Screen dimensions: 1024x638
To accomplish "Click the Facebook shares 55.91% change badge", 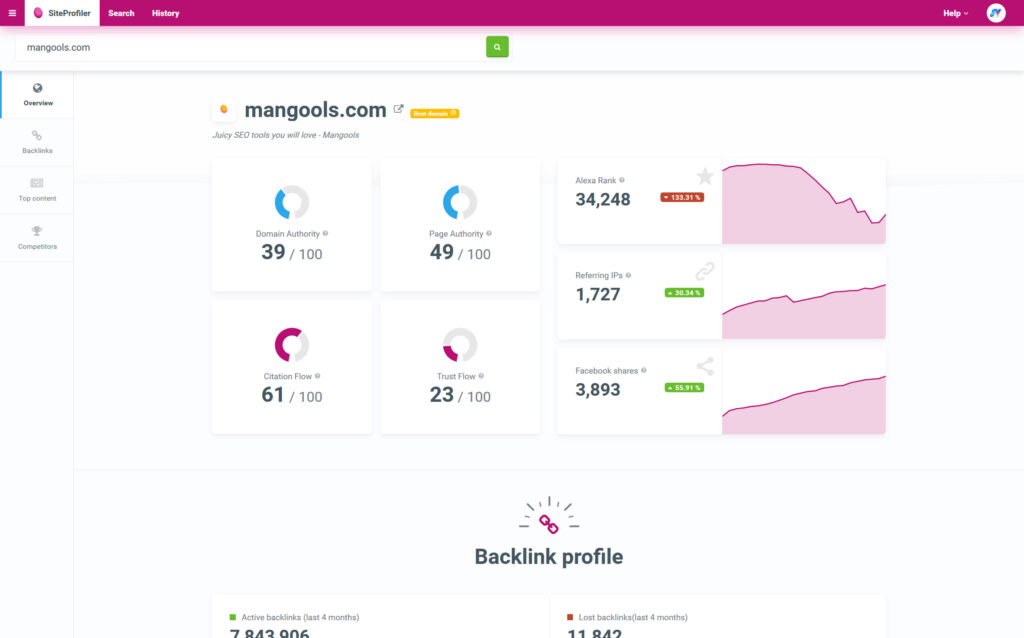I will coord(684,387).
